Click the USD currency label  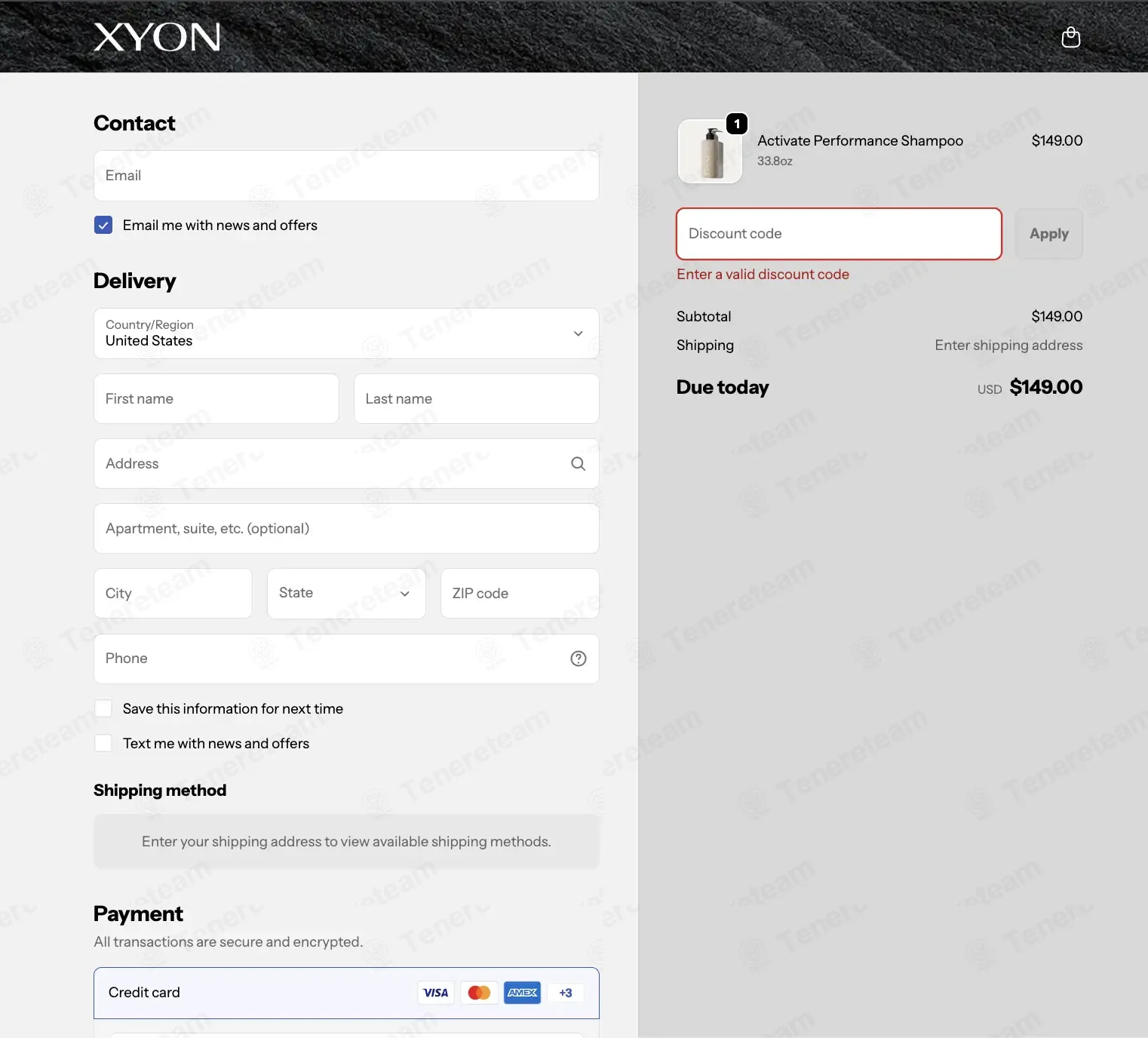[990, 389]
